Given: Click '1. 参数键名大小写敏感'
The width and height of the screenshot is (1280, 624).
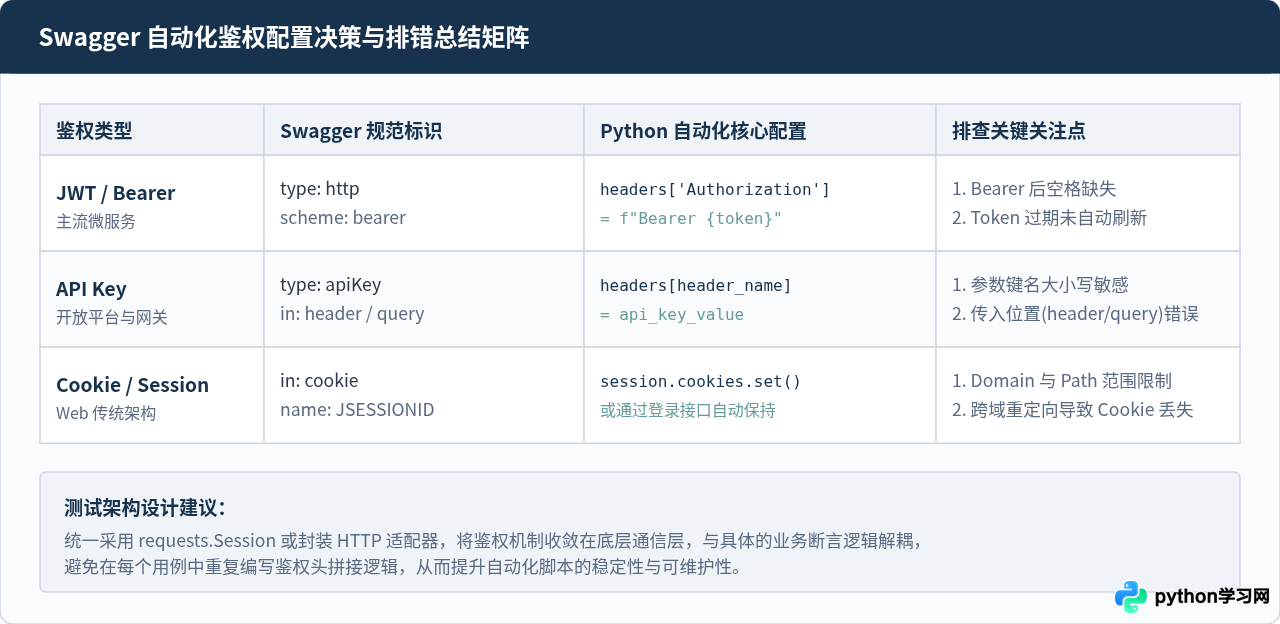Looking at the screenshot, I should pyautogui.click(x=1040, y=285).
